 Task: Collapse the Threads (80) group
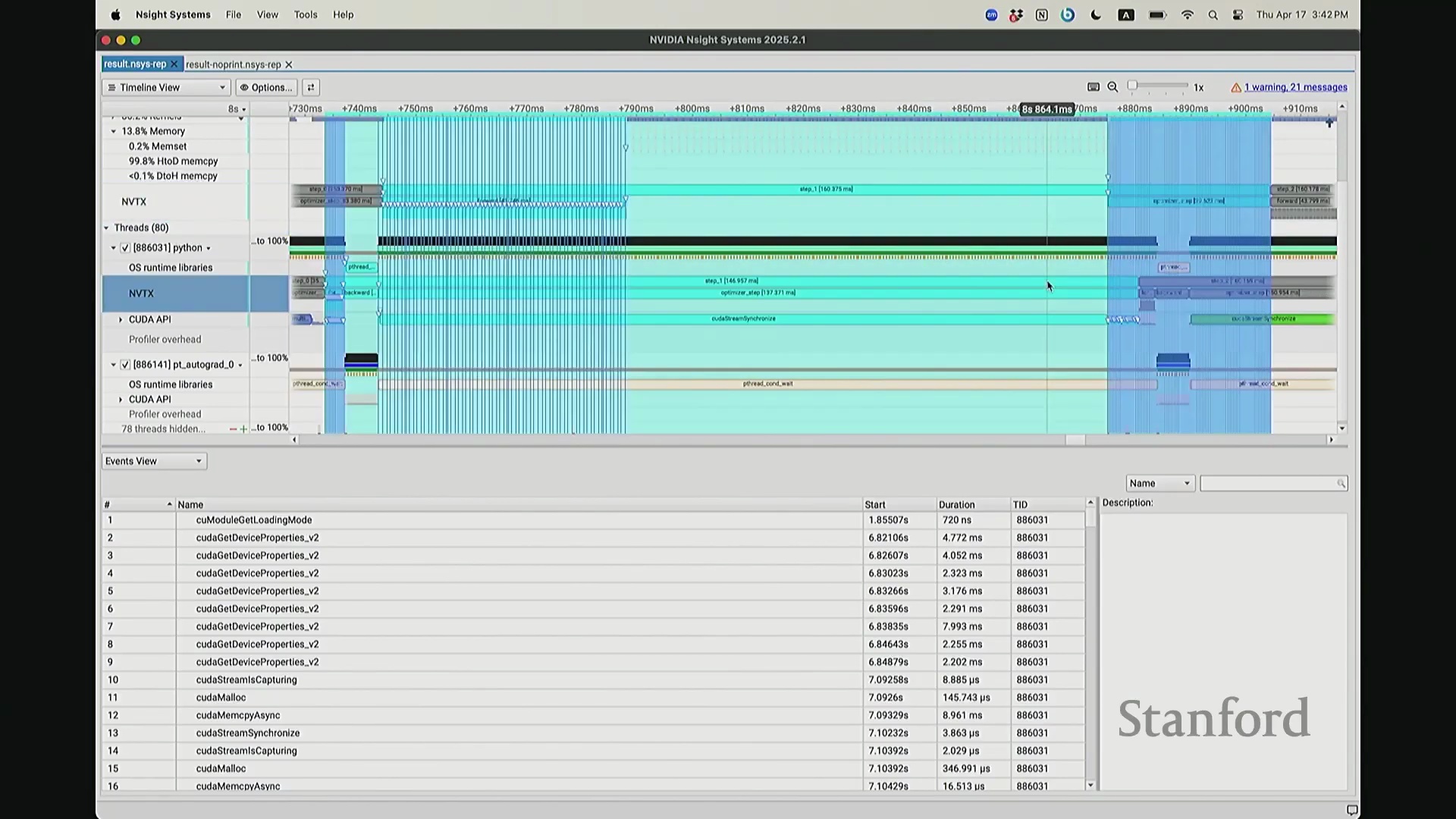click(107, 228)
